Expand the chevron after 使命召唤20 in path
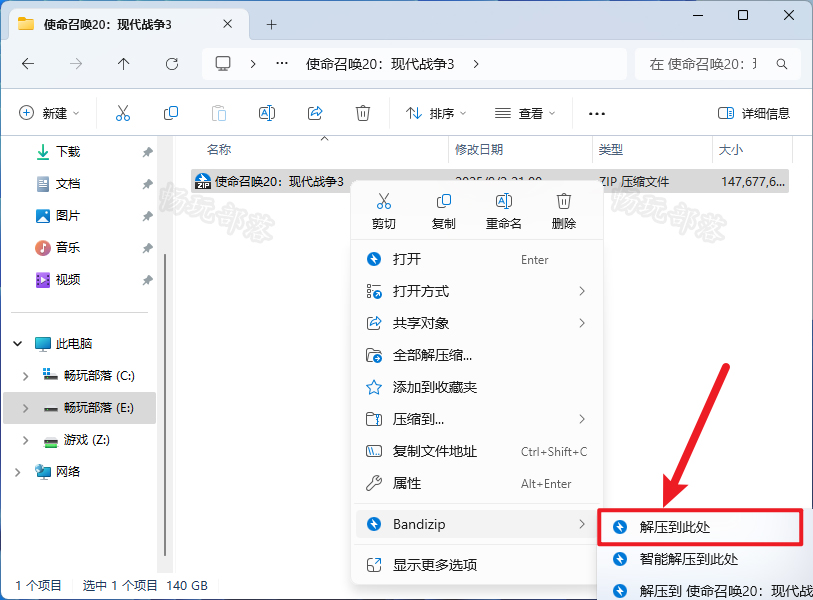This screenshot has height=600, width=813. click(x=476, y=64)
